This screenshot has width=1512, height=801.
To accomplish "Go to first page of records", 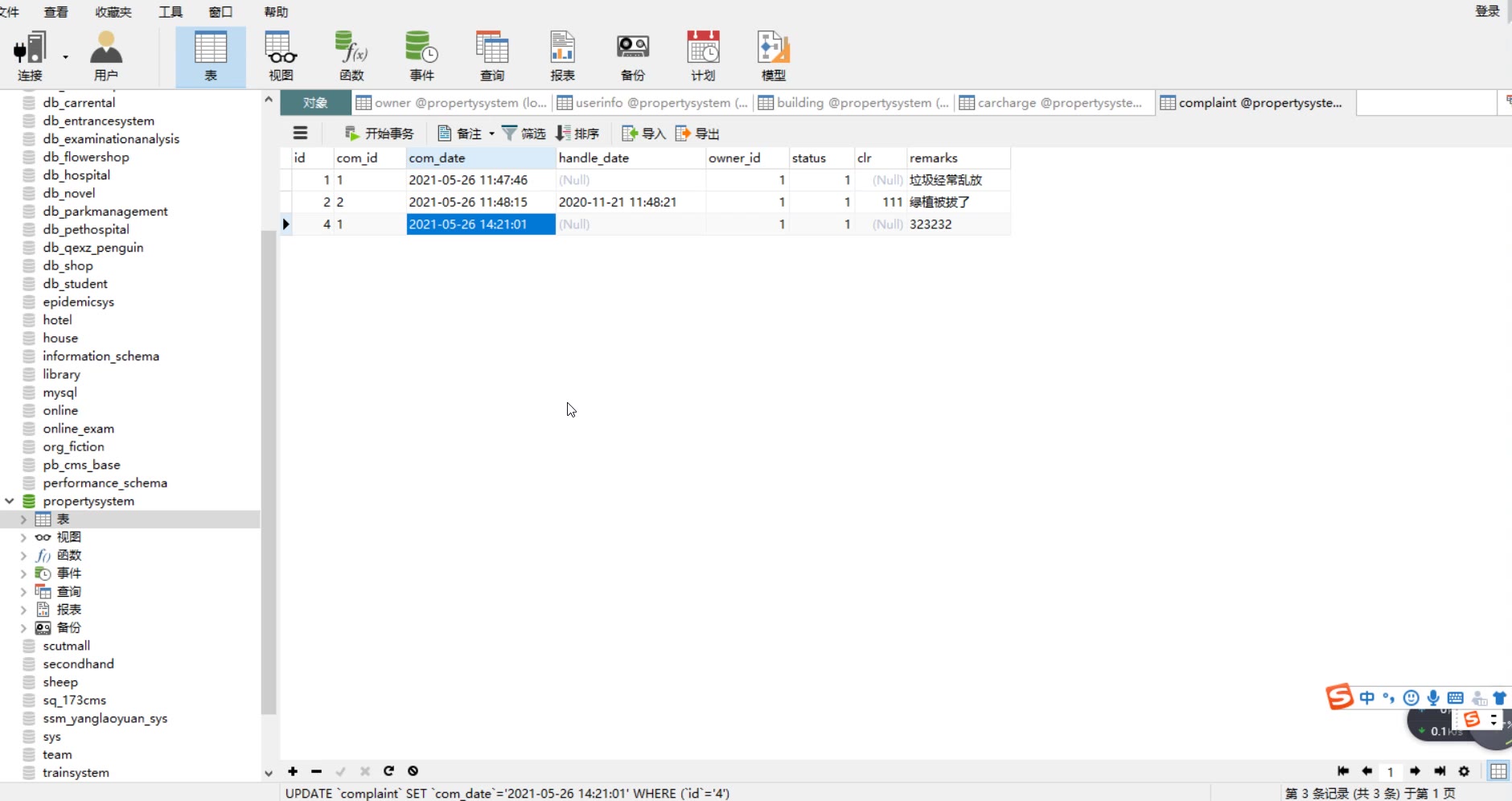I will 1343,771.
